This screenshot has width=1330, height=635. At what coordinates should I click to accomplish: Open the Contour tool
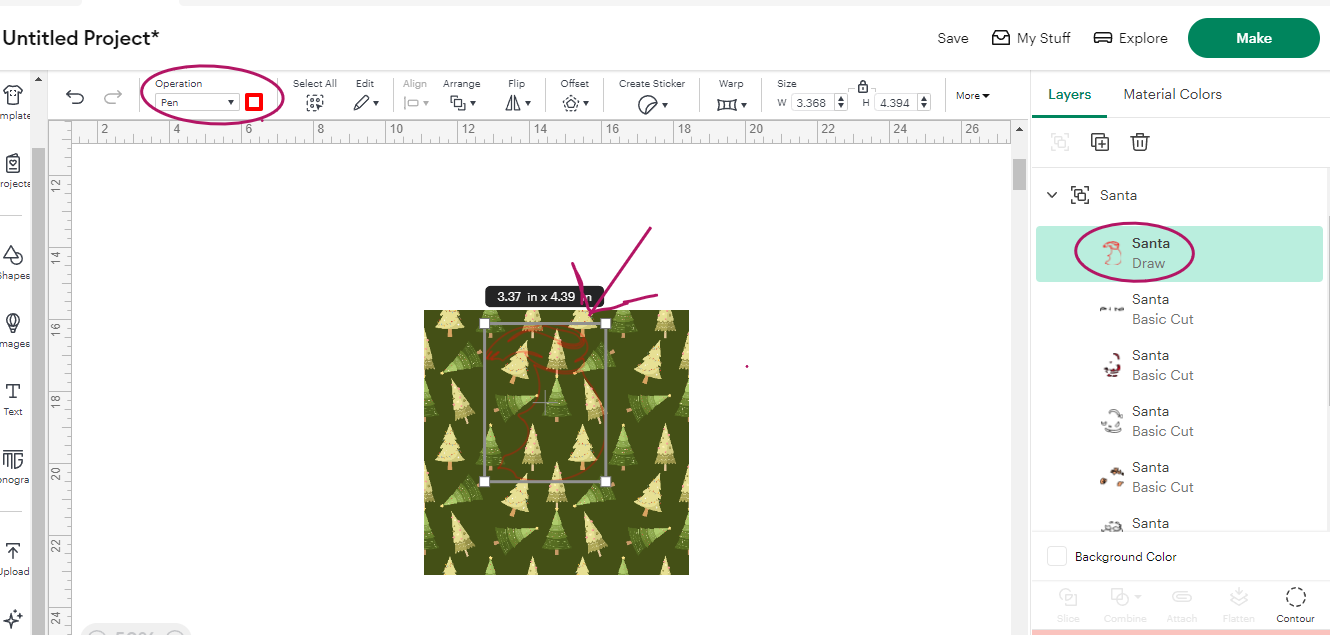click(x=1295, y=603)
